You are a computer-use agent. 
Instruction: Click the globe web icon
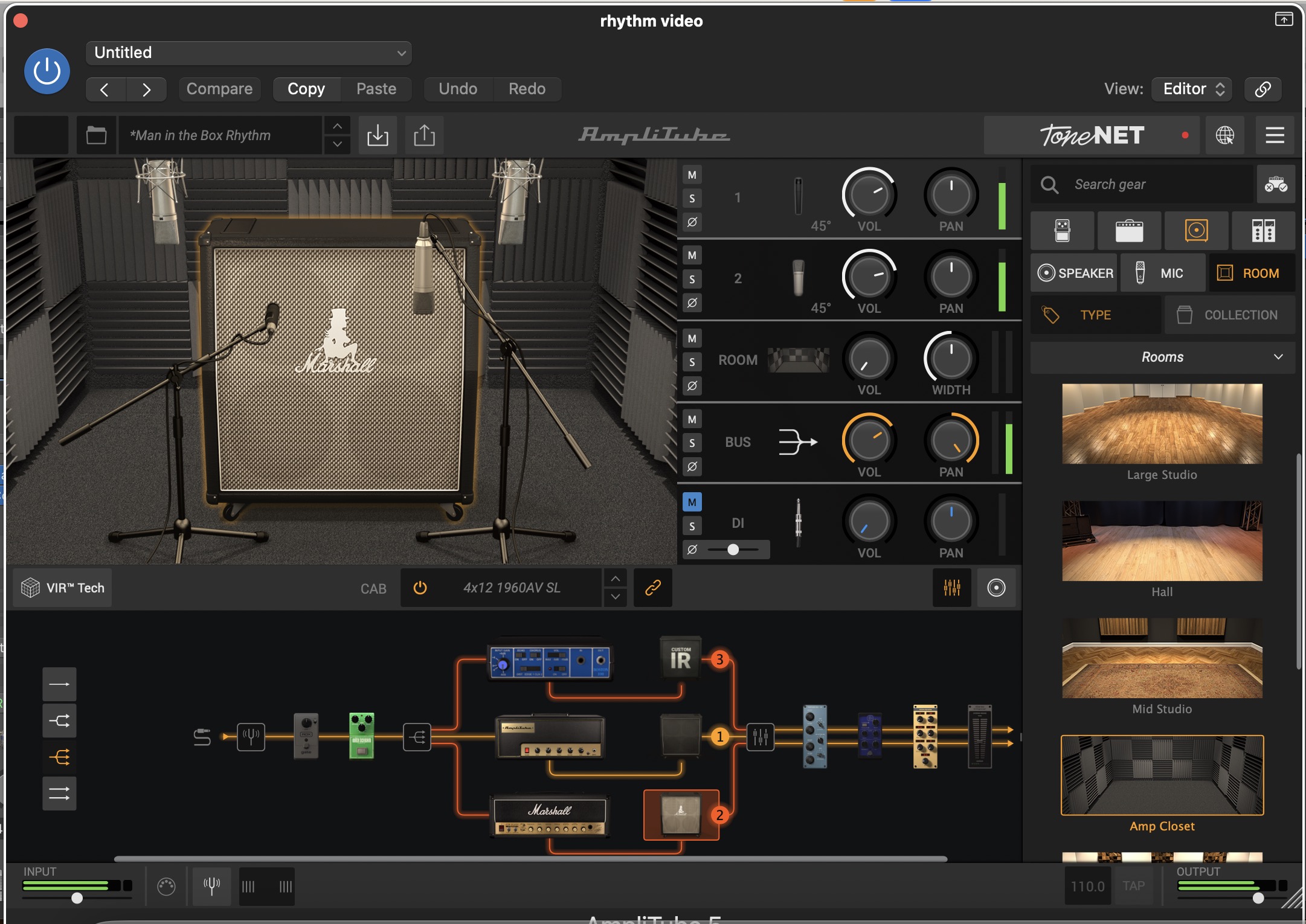[x=1224, y=135]
